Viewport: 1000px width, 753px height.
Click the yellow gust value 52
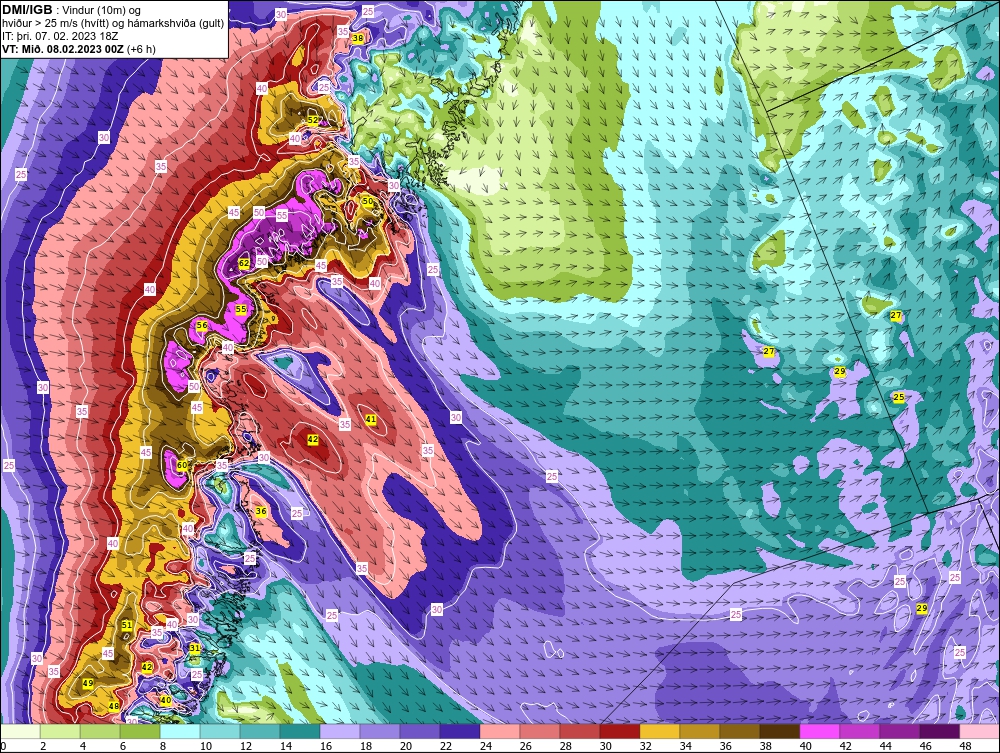tap(312, 119)
